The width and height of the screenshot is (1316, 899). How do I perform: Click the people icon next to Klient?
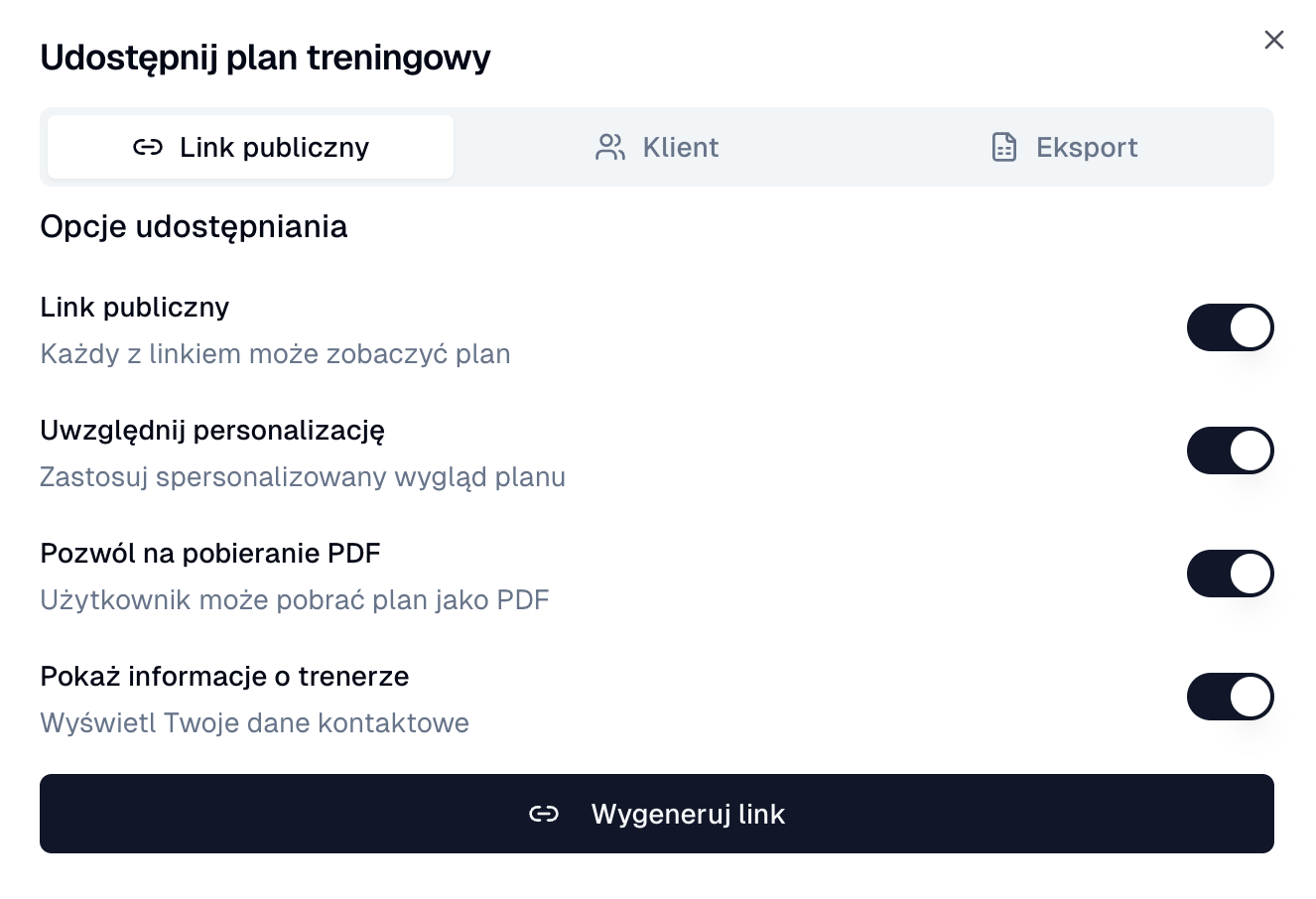(609, 146)
